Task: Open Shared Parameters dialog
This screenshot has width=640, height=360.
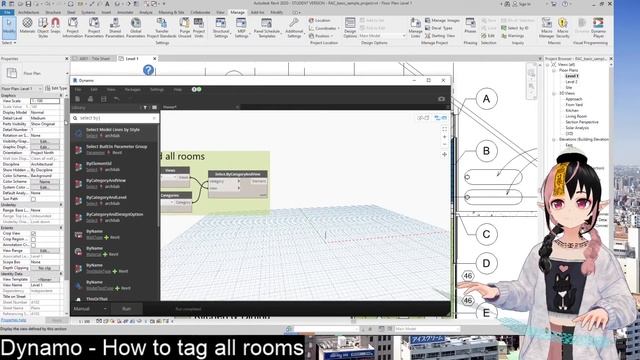Action: pos(115,27)
